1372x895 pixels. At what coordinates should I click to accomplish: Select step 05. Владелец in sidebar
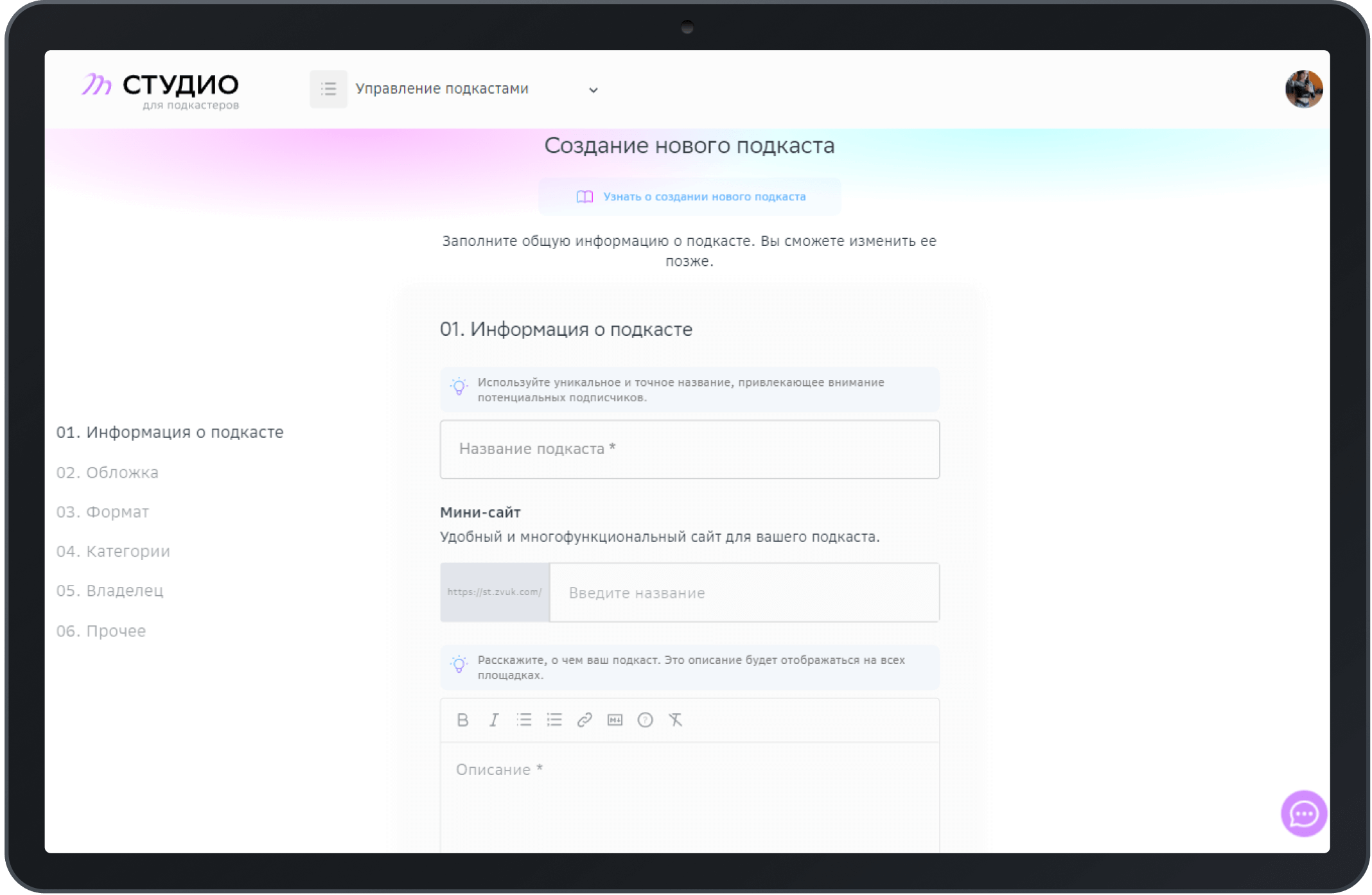point(110,591)
